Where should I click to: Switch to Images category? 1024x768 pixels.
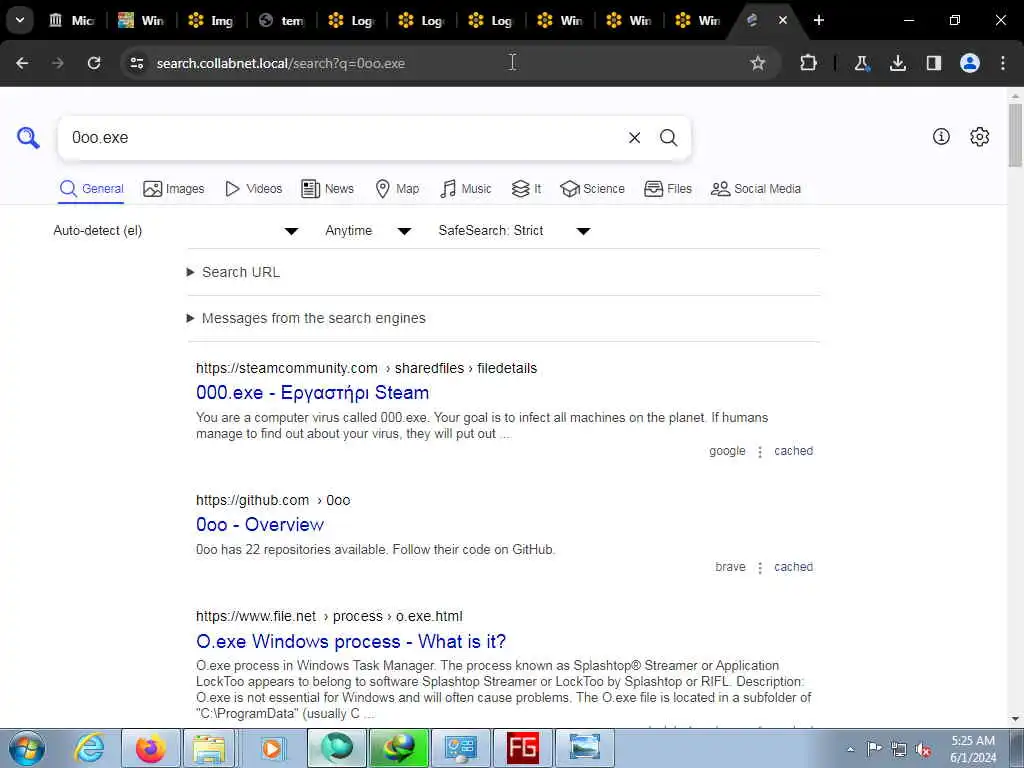tap(174, 189)
